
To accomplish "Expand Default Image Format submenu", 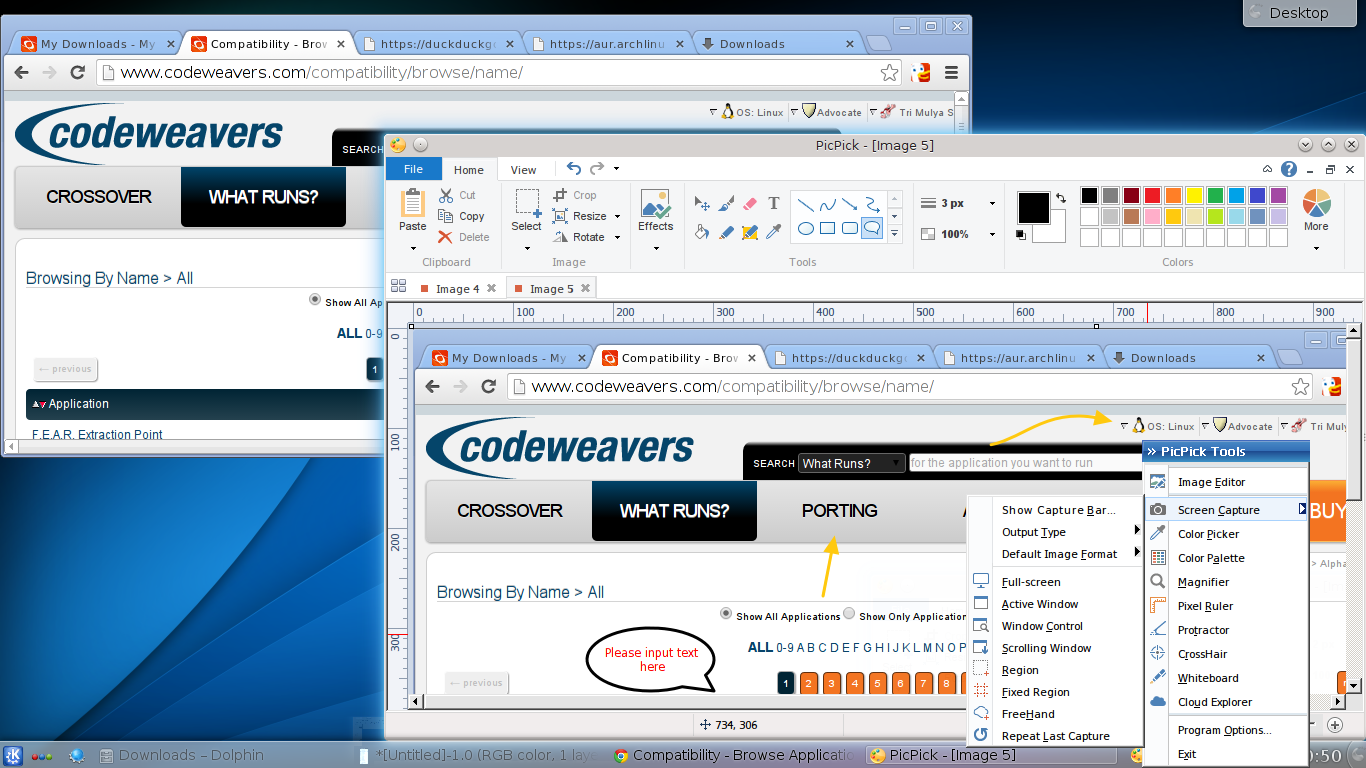I will click(x=1057, y=554).
